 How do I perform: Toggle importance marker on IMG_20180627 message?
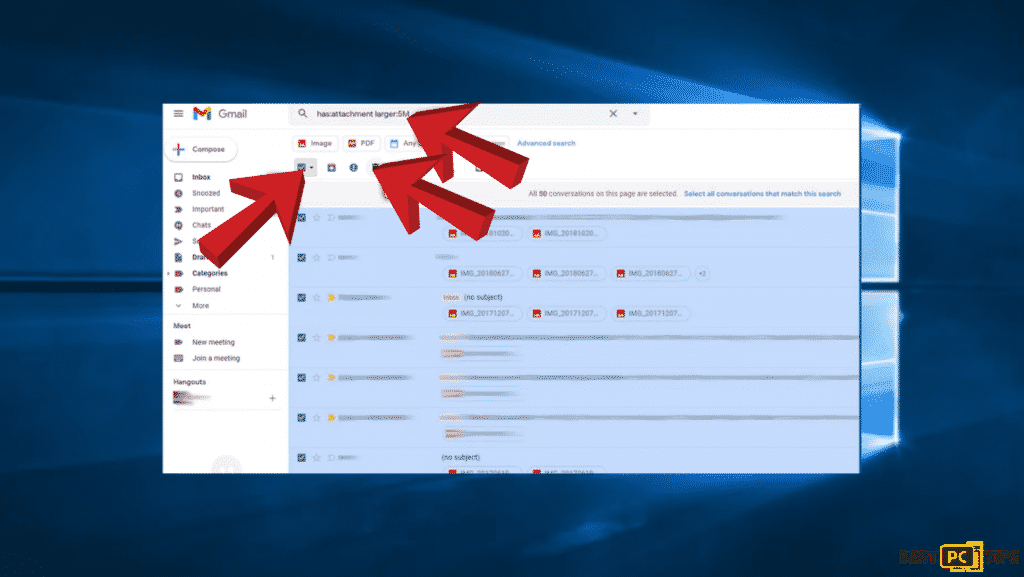pos(331,258)
